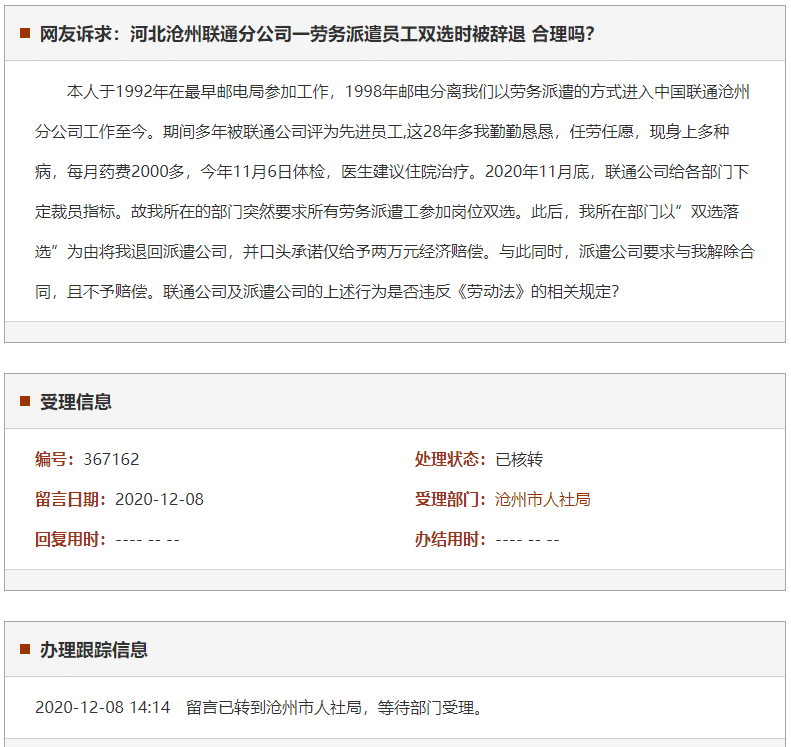This screenshot has height=747, width=791.
Task: Click the 回复用时 placeholder dashes
Action: pyautogui.click(x=148, y=540)
